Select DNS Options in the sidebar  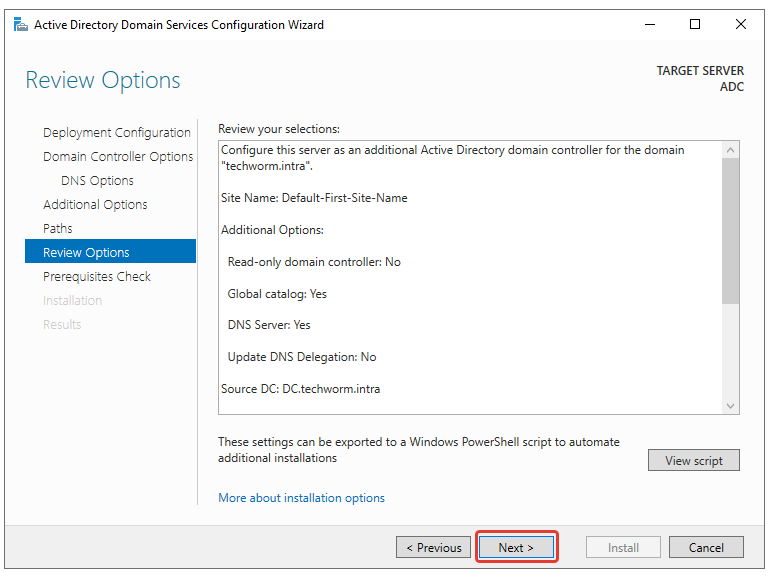tap(97, 181)
